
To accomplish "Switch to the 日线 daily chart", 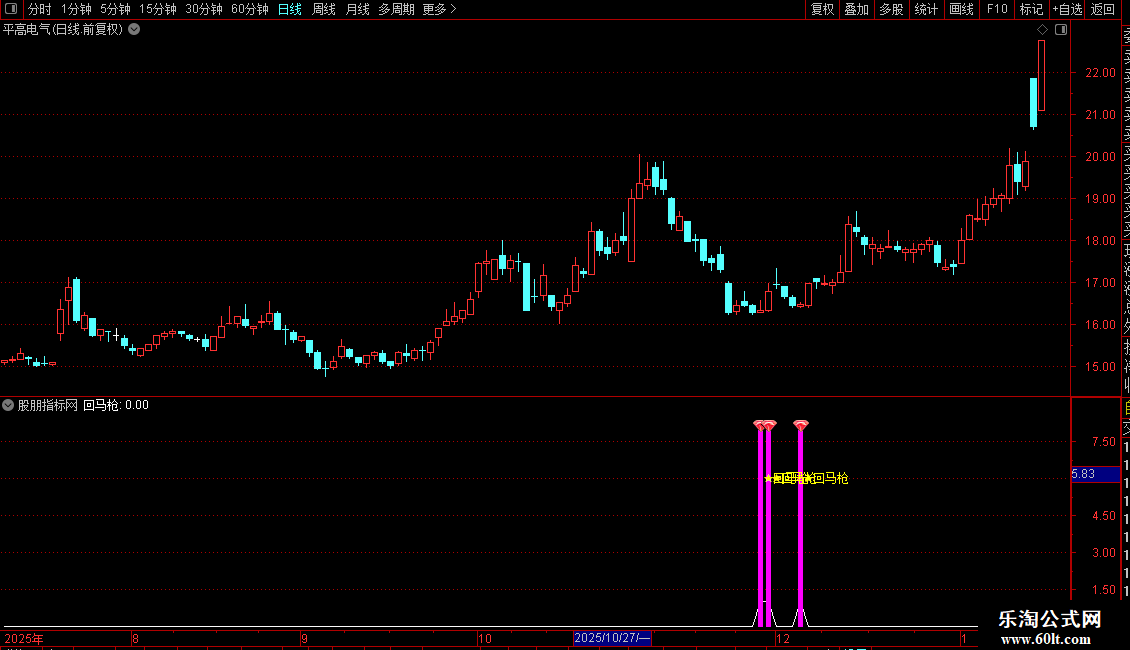I will click(x=290, y=9).
